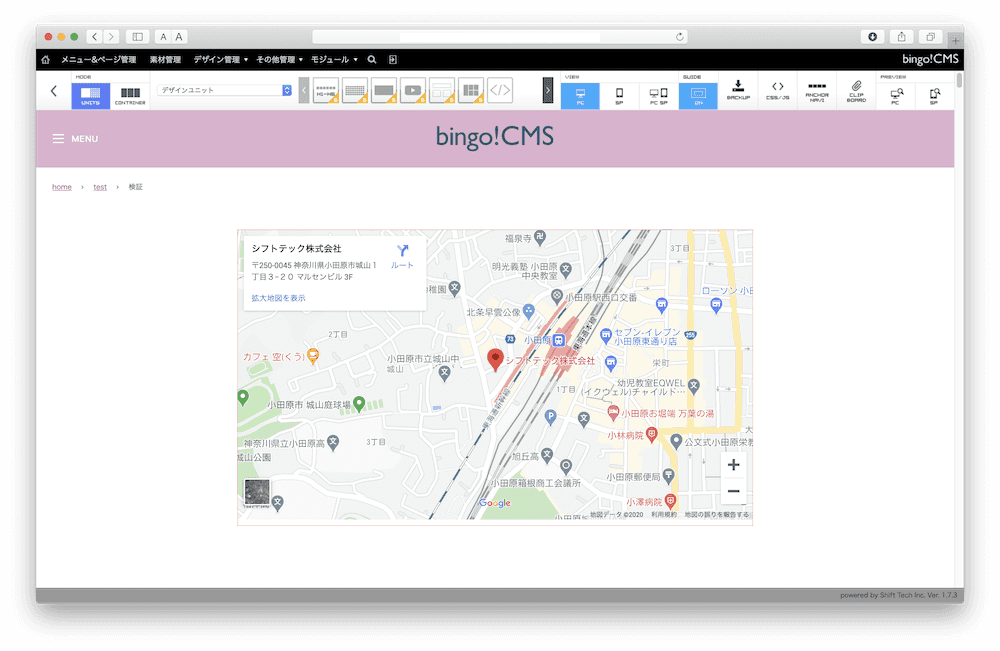Insert the image block unit
The height and width of the screenshot is (651, 1000).
[384, 91]
